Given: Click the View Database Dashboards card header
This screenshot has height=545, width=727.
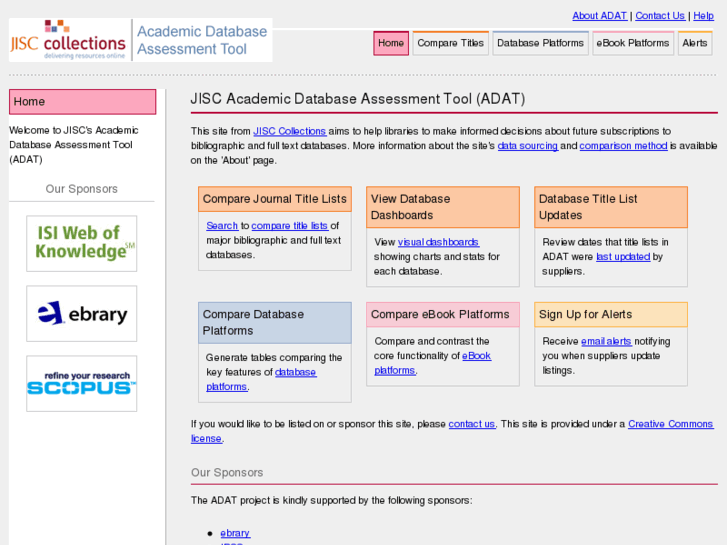Looking at the screenshot, I should tap(443, 207).
